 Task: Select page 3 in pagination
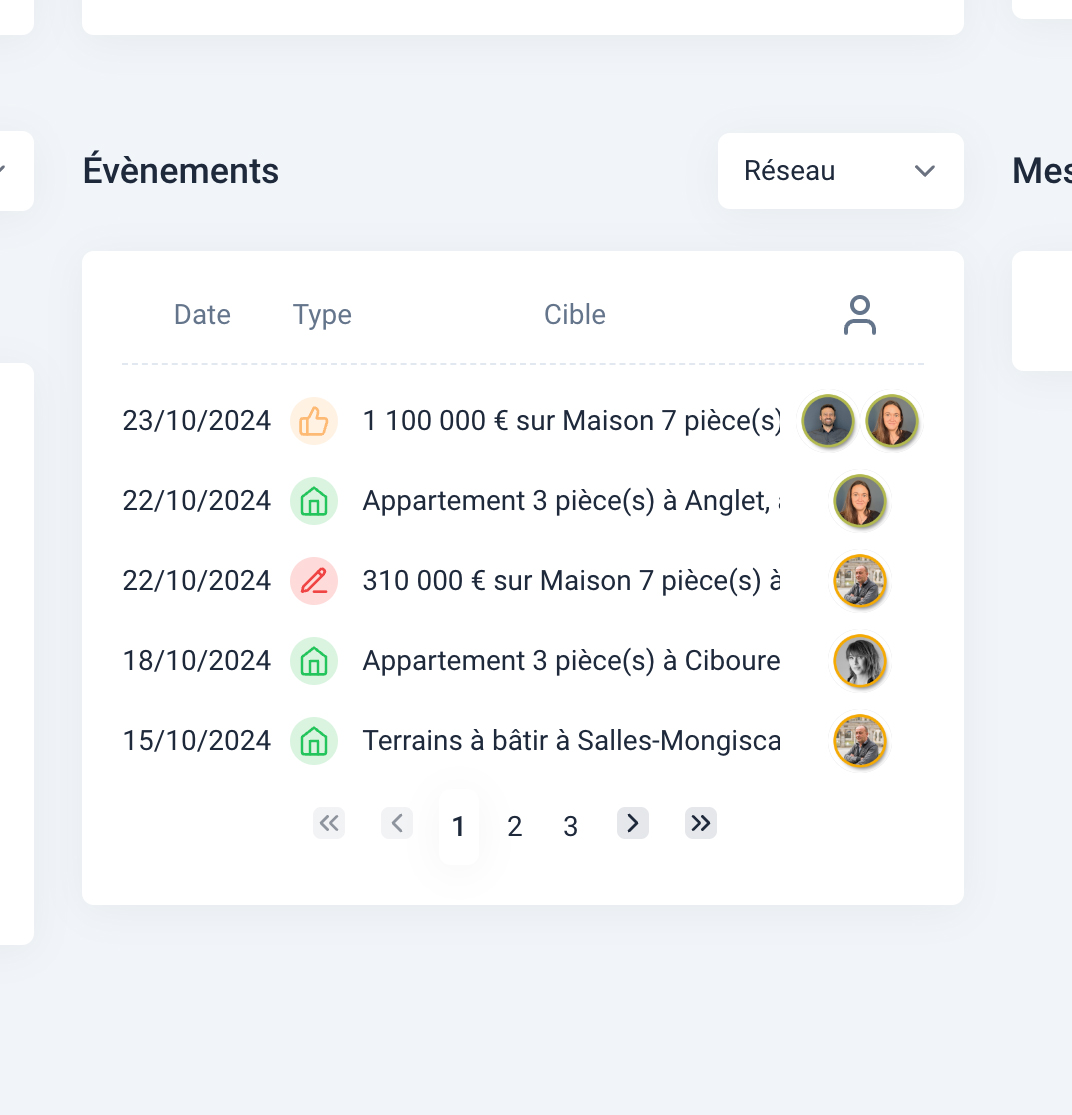570,826
